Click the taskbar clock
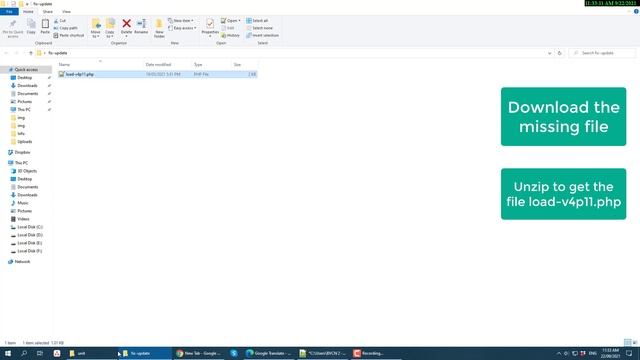Viewport: 640px width, 360px height. [610, 353]
